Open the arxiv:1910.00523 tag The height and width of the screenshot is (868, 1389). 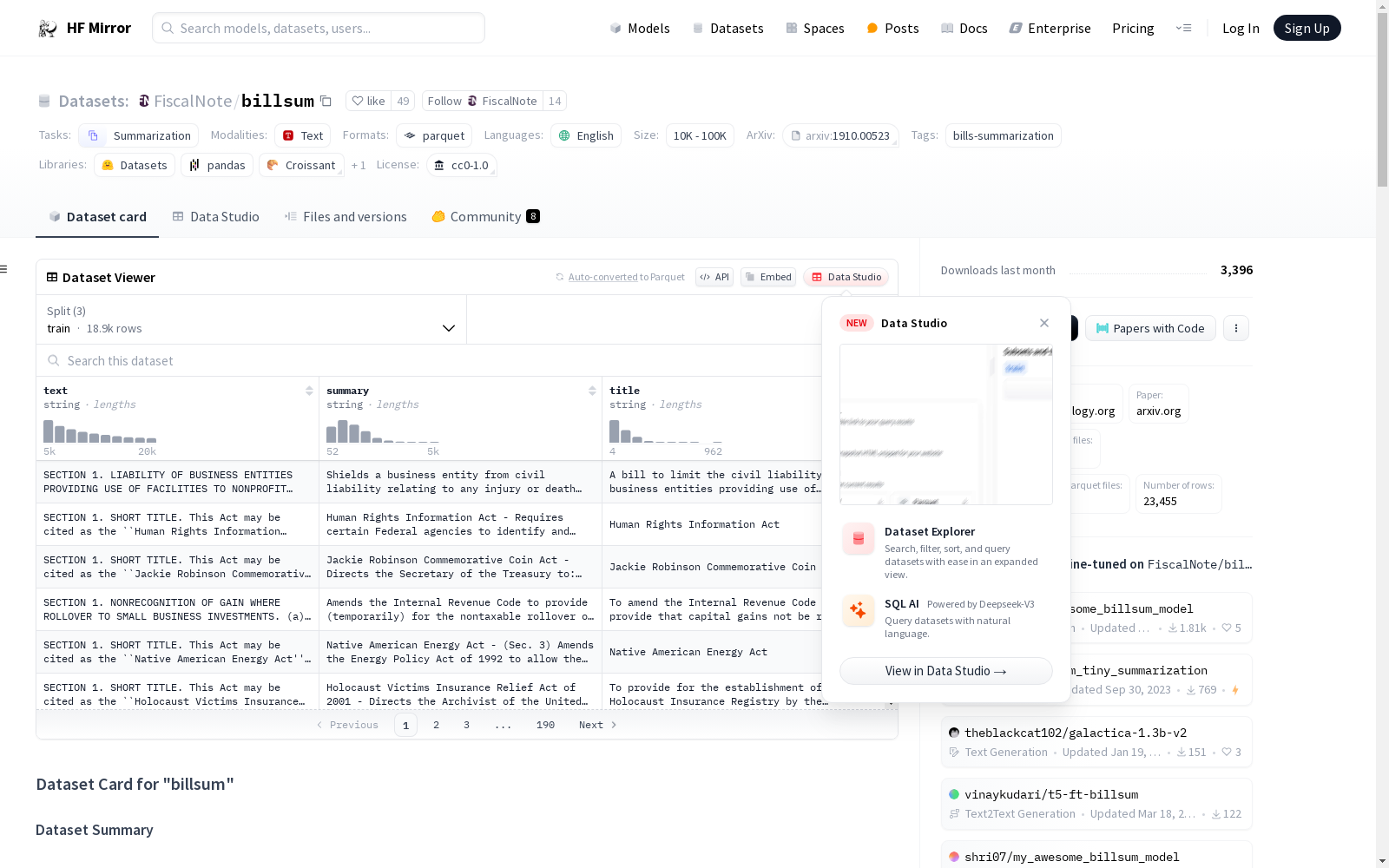[x=840, y=135]
